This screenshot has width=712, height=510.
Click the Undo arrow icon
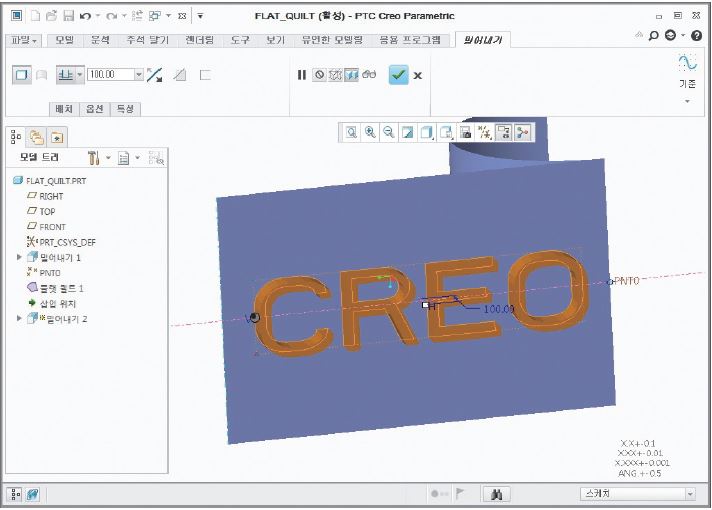[x=85, y=16]
